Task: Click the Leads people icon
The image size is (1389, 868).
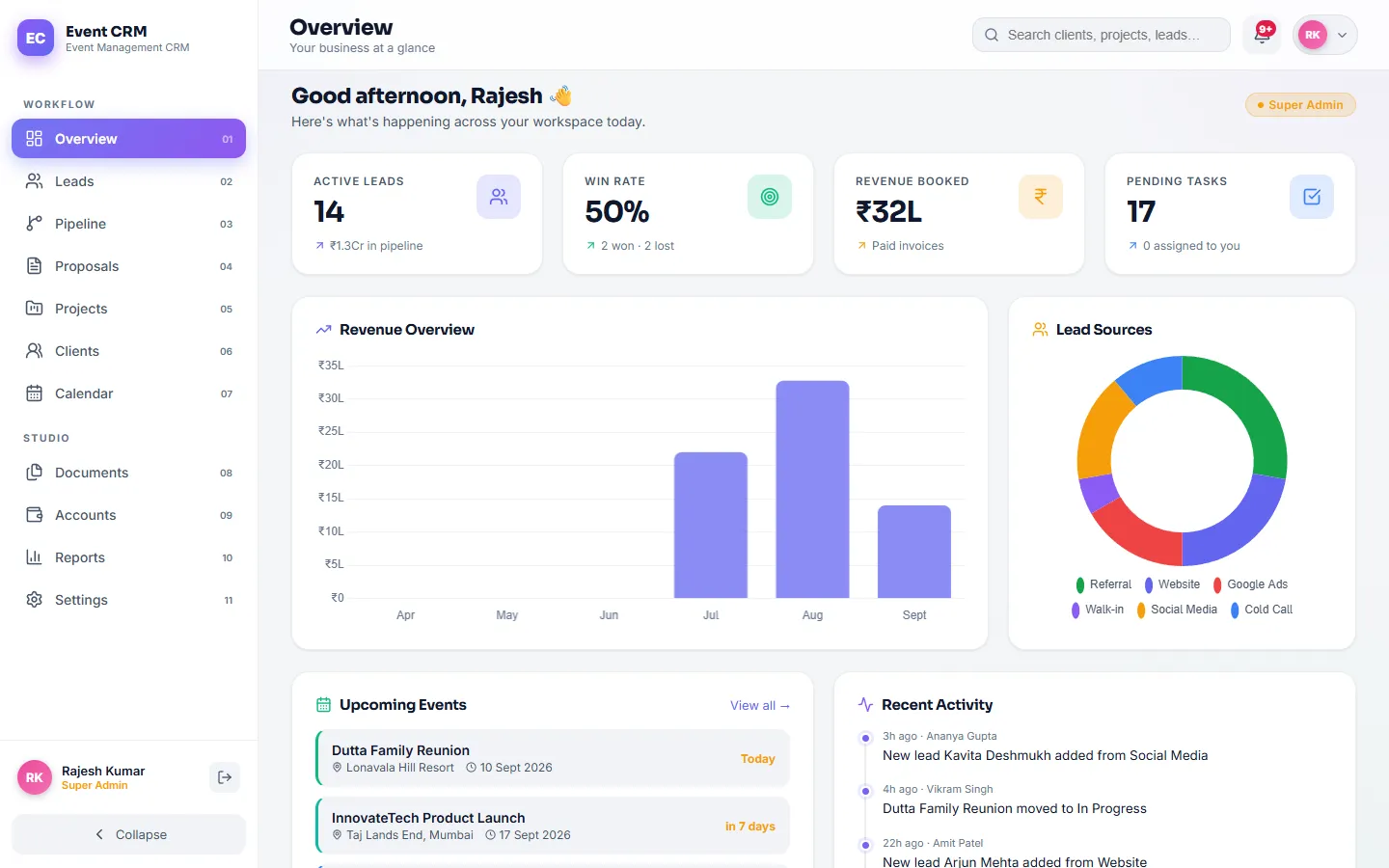Action: coord(35,181)
